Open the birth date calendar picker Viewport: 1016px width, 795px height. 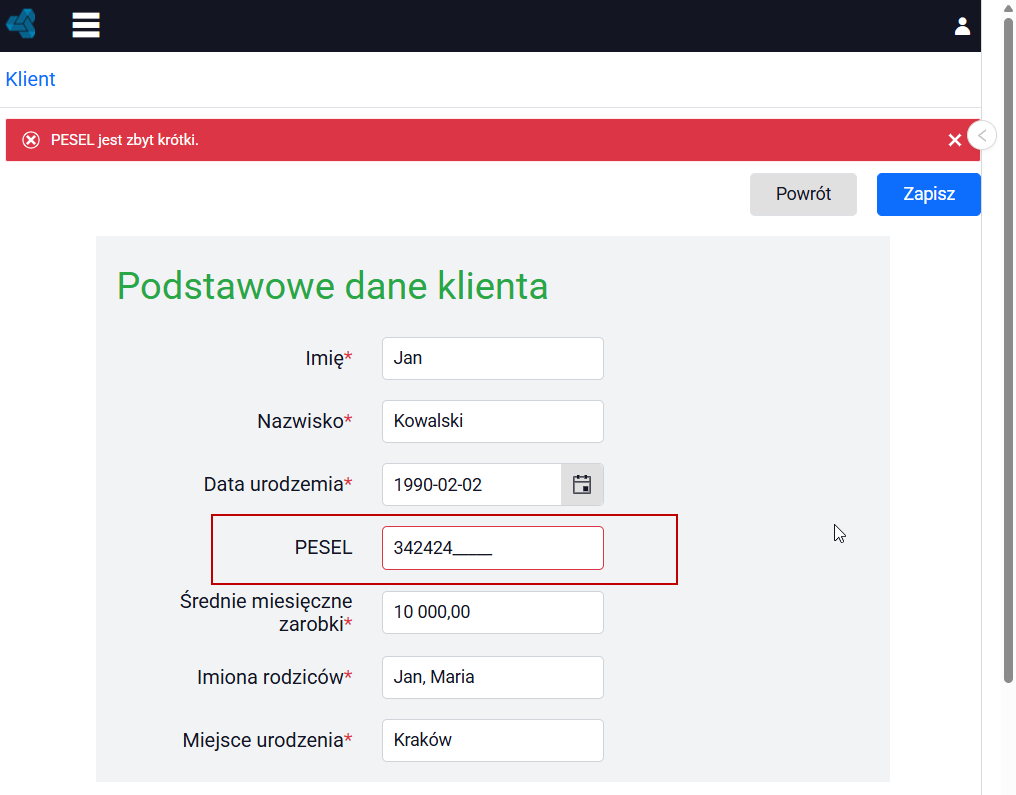click(x=582, y=485)
